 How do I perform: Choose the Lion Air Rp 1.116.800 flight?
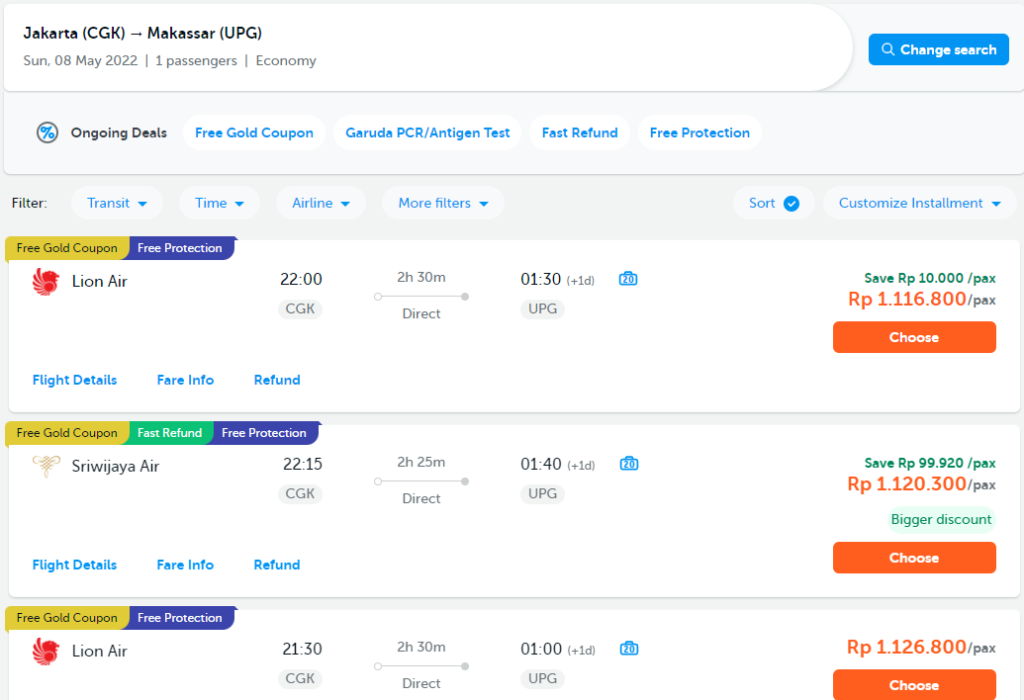pyautogui.click(x=914, y=337)
